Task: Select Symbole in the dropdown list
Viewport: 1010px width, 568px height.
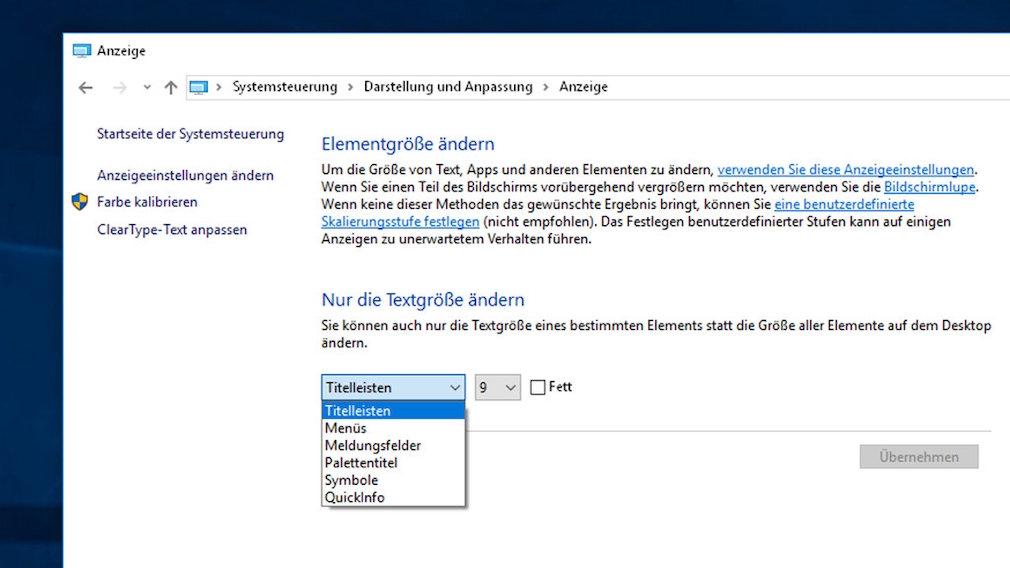Action: point(351,480)
